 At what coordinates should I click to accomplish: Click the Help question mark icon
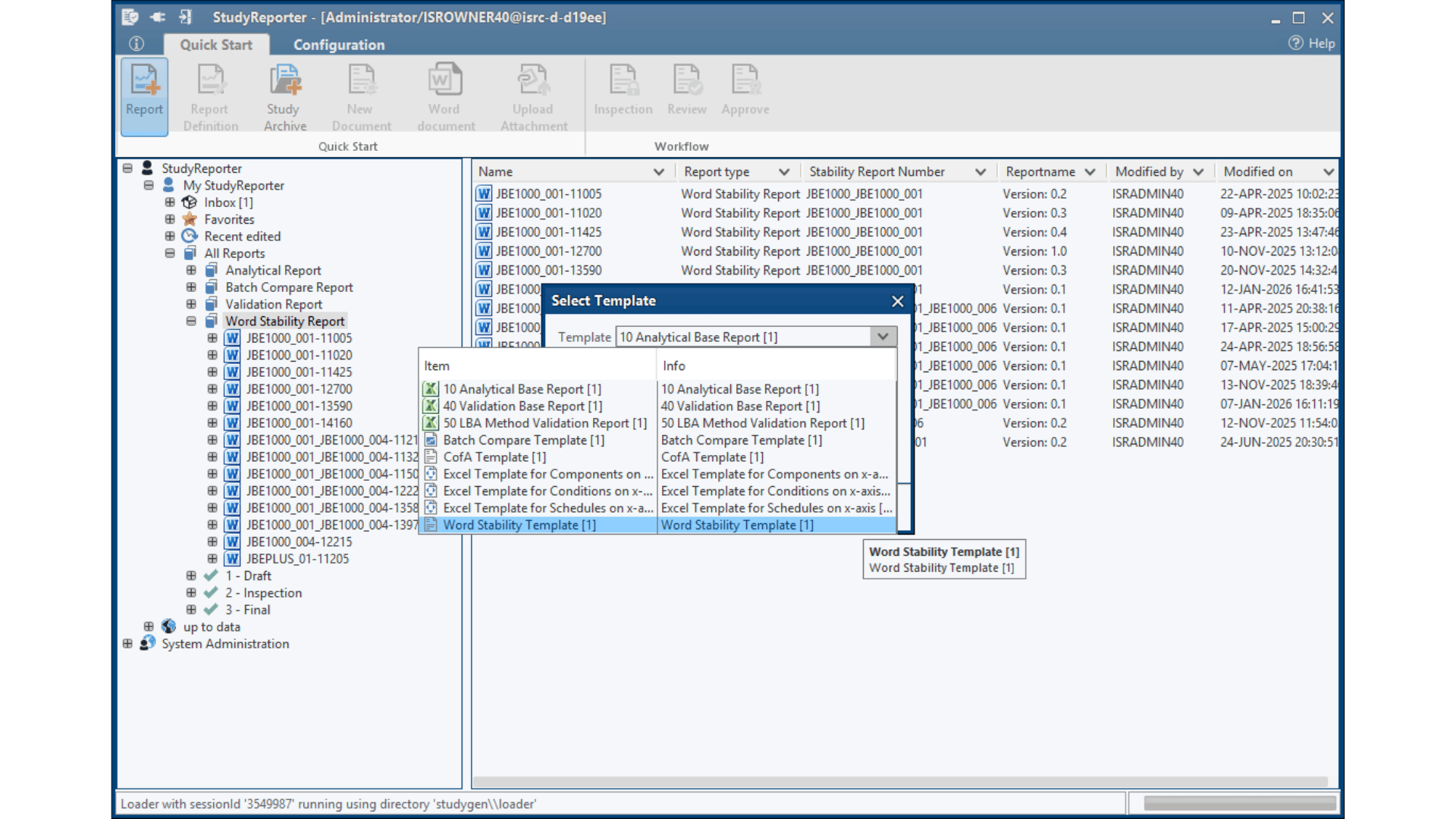pos(1295,43)
